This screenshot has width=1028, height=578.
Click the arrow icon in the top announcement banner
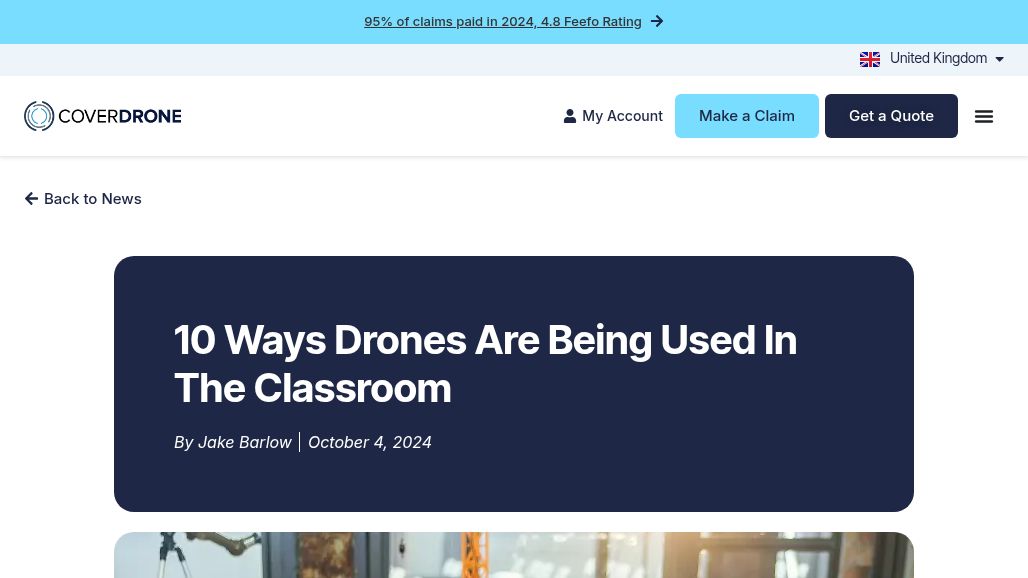pyautogui.click(x=657, y=21)
